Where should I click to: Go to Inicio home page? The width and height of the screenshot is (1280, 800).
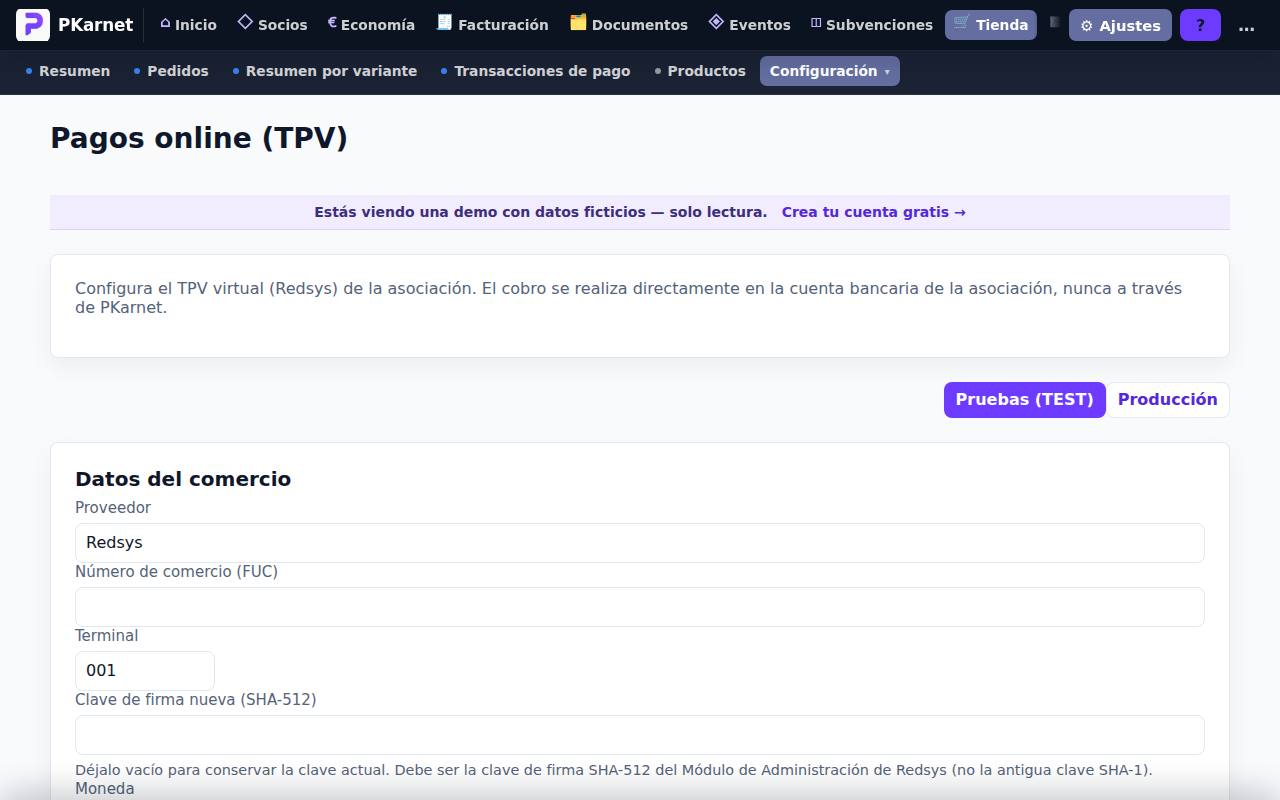(188, 25)
